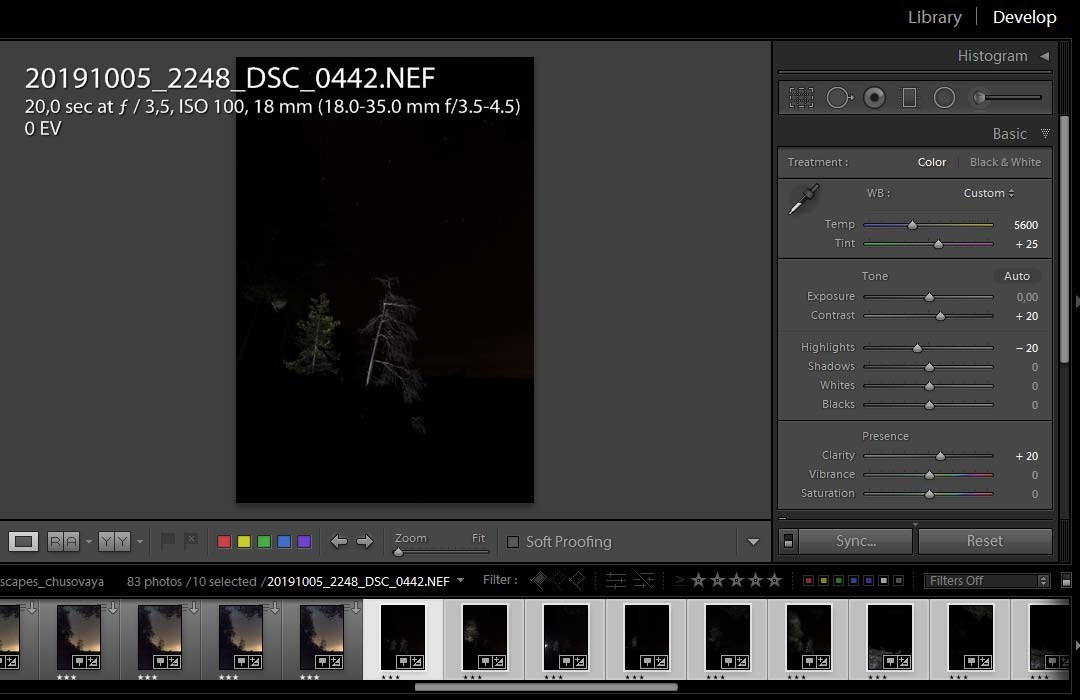The image size is (1080, 700).
Task: Activate the Red Eye Correction tool
Action: pyautogui.click(x=874, y=98)
